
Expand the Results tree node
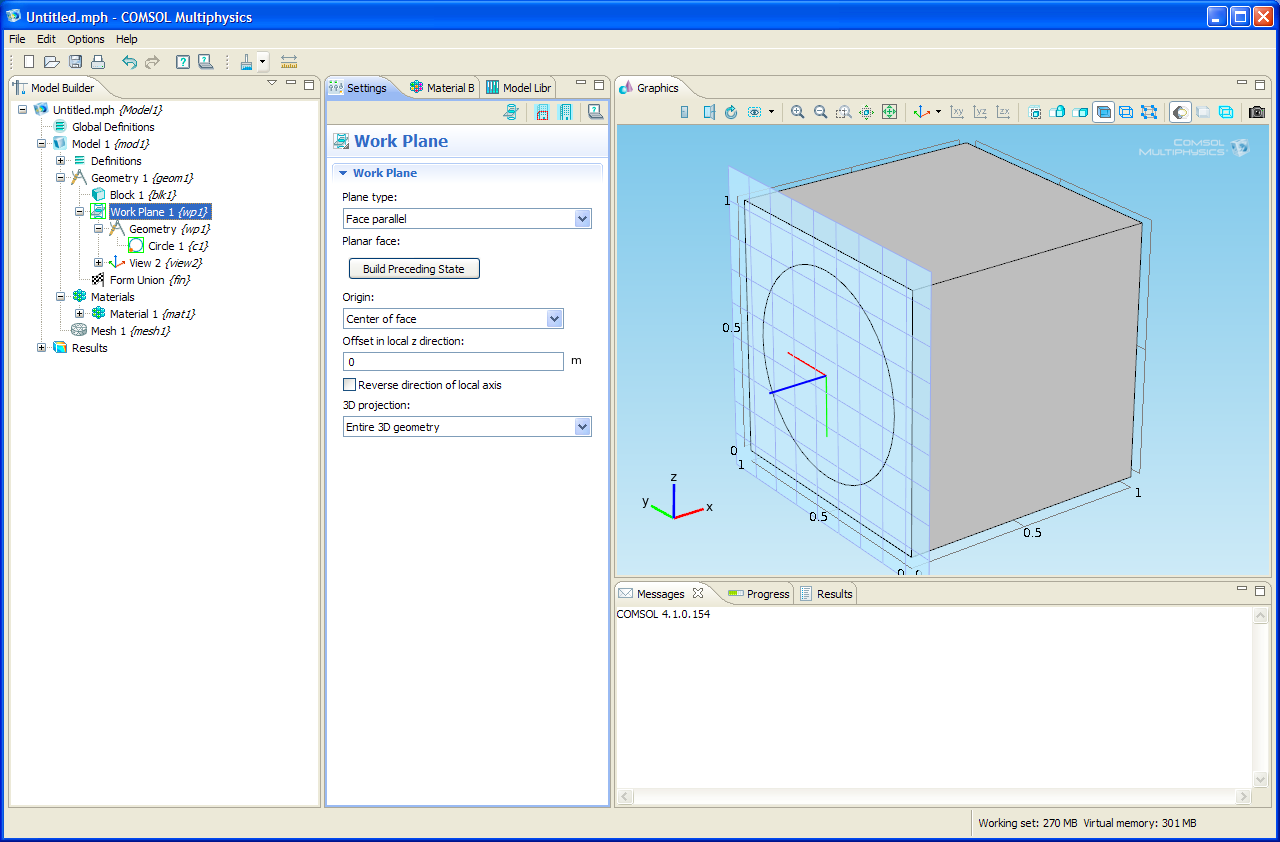click(x=41, y=348)
